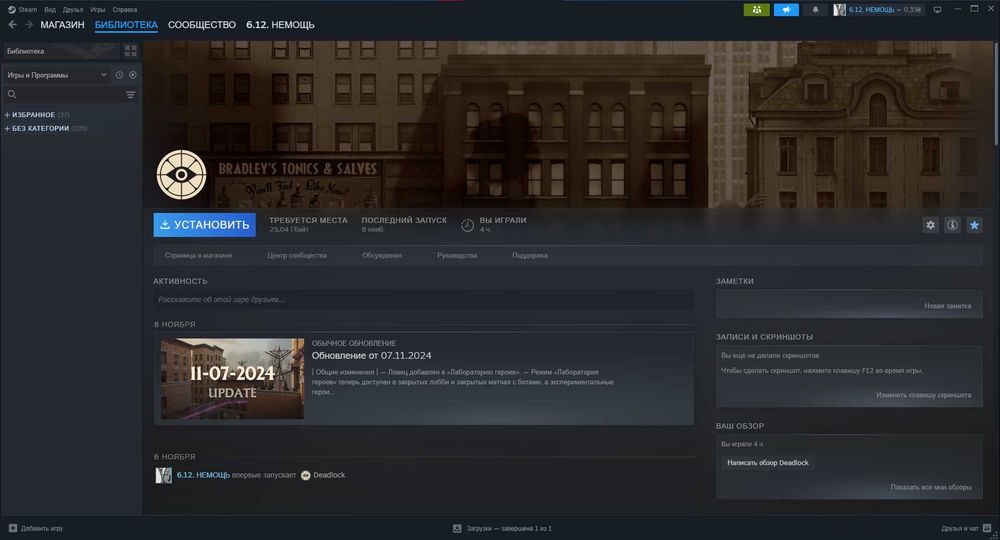This screenshot has height=540, width=1000.
Task: Click the Add game plus icon
Action: point(13,528)
